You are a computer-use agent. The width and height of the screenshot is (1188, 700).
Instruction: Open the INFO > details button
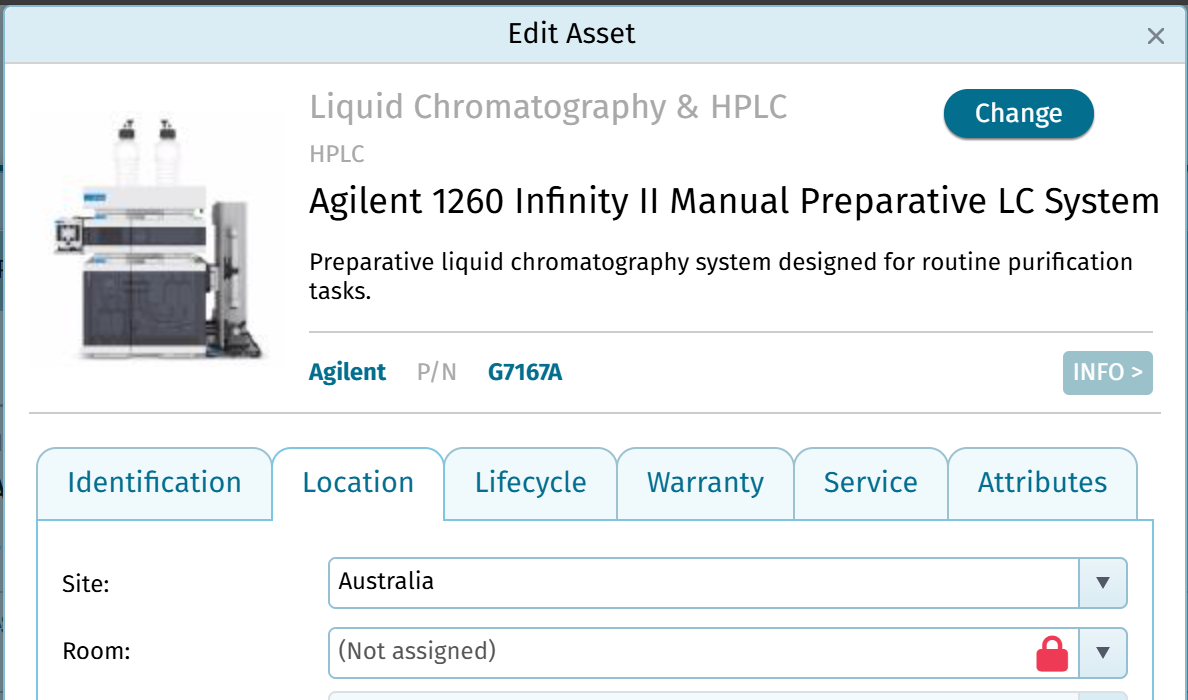1107,372
